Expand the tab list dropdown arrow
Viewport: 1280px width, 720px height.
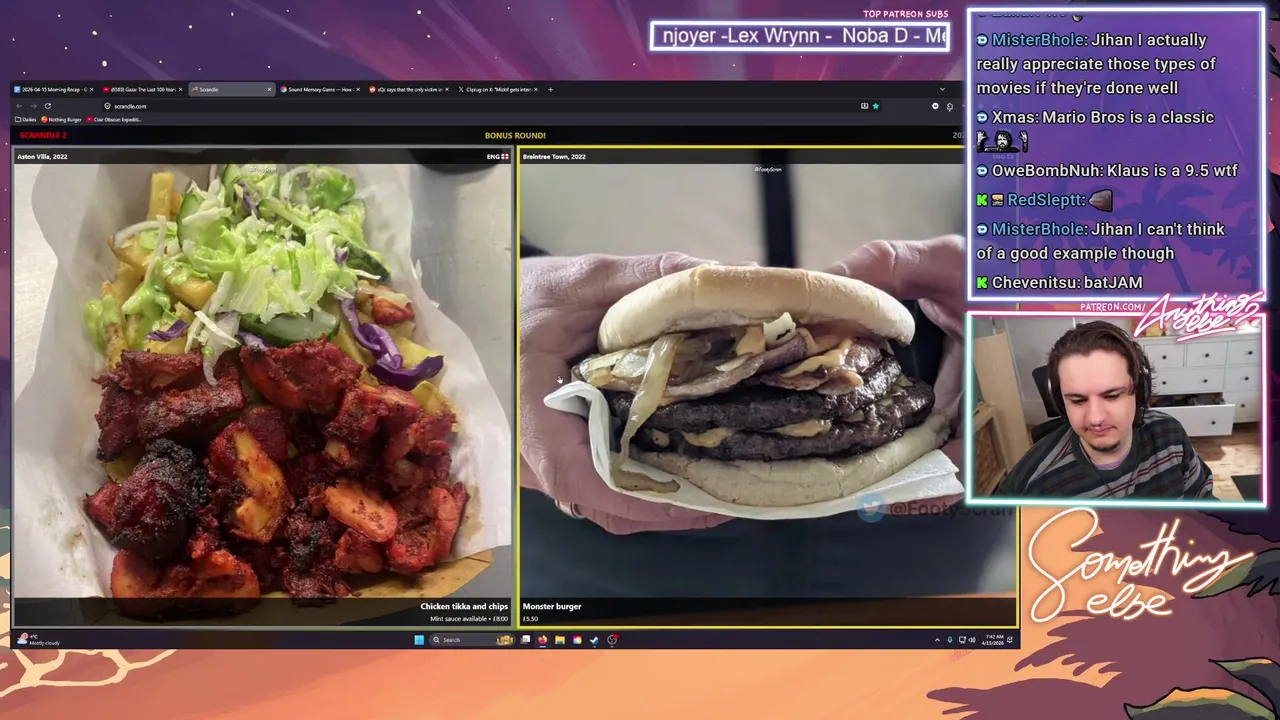pyautogui.click(x=941, y=89)
